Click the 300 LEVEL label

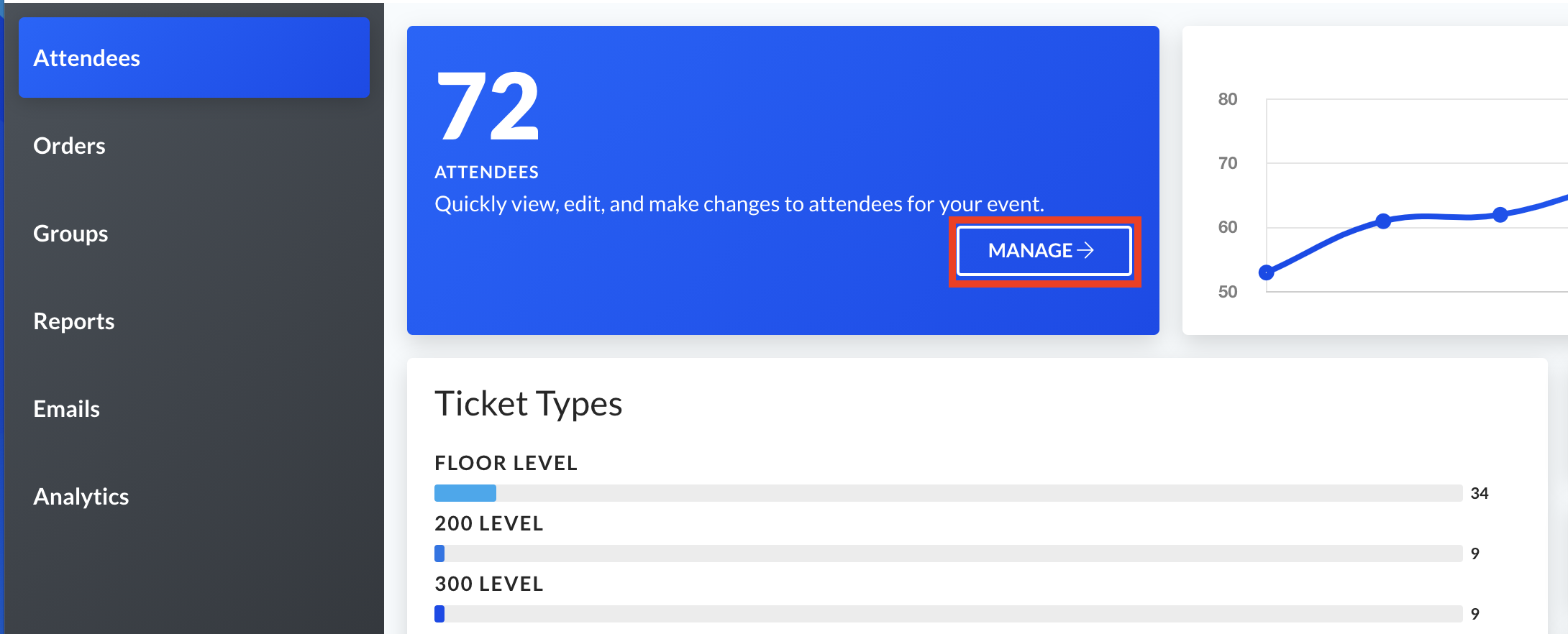(x=489, y=584)
